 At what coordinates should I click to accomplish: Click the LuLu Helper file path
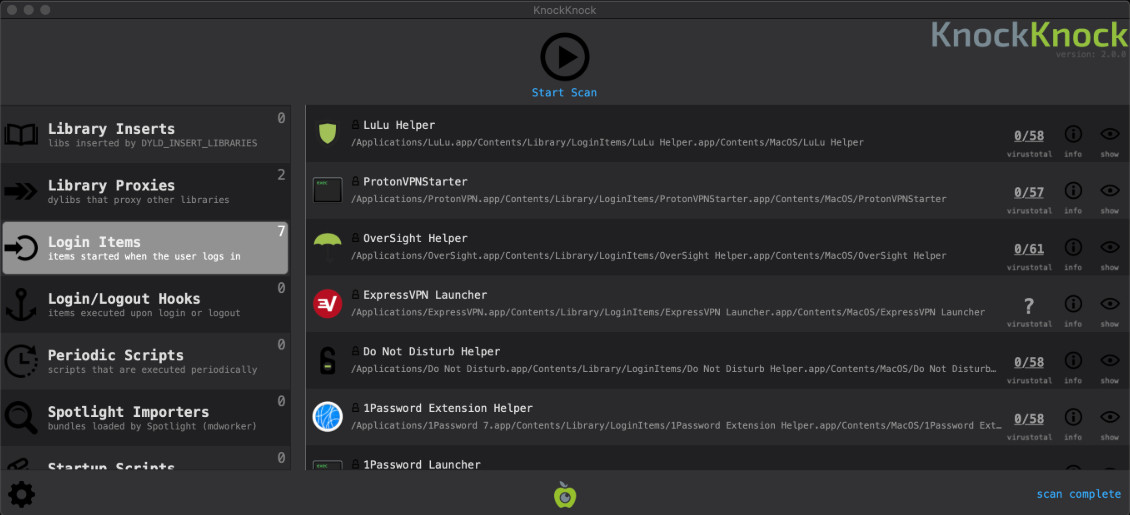pos(607,143)
